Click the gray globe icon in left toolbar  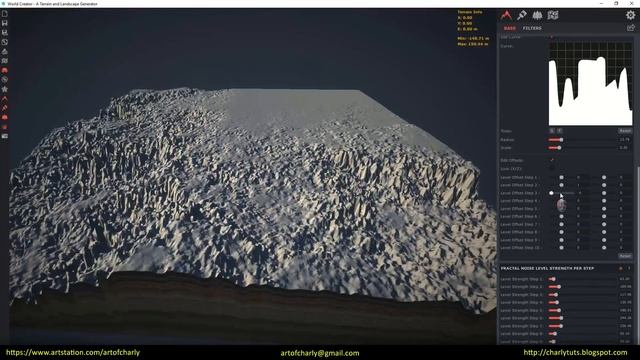pos(4,80)
